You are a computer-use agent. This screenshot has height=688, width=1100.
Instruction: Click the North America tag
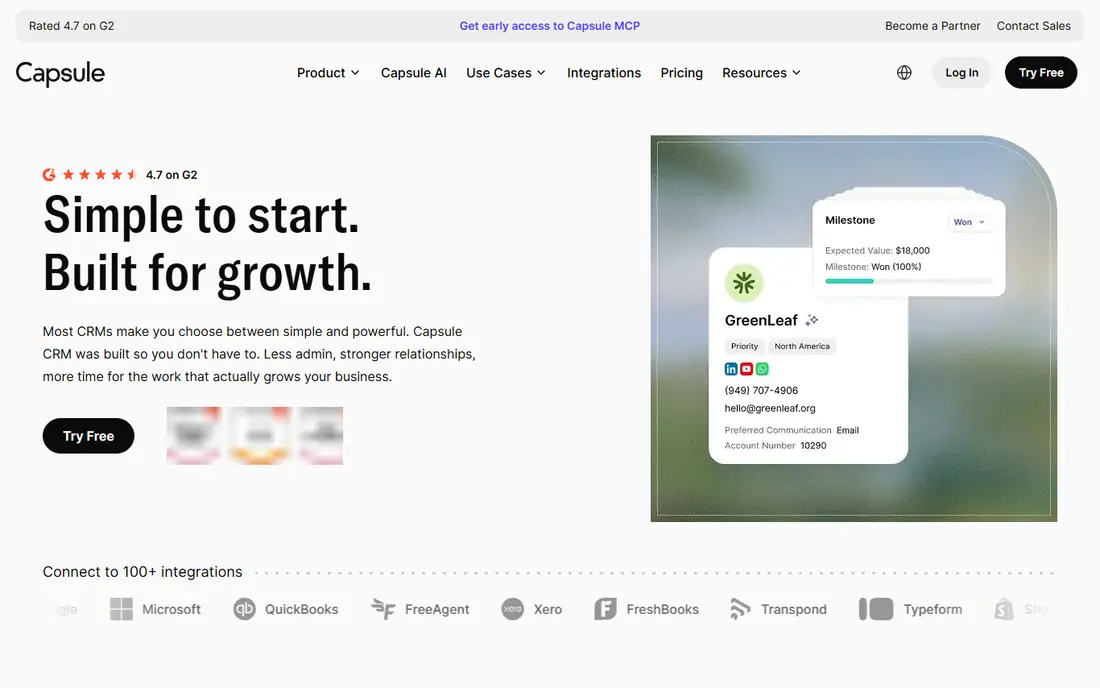(x=802, y=346)
